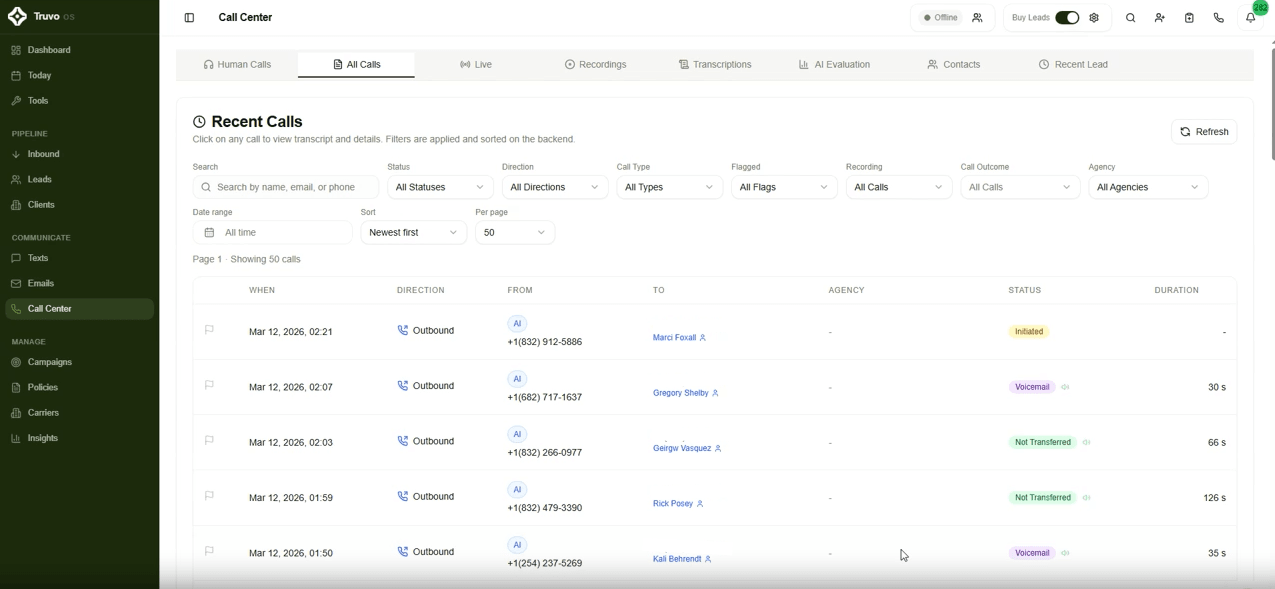Play recording icon for Gregory Shelby voicemail
The width and height of the screenshot is (1275, 589).
click(x=1065, y=387)
